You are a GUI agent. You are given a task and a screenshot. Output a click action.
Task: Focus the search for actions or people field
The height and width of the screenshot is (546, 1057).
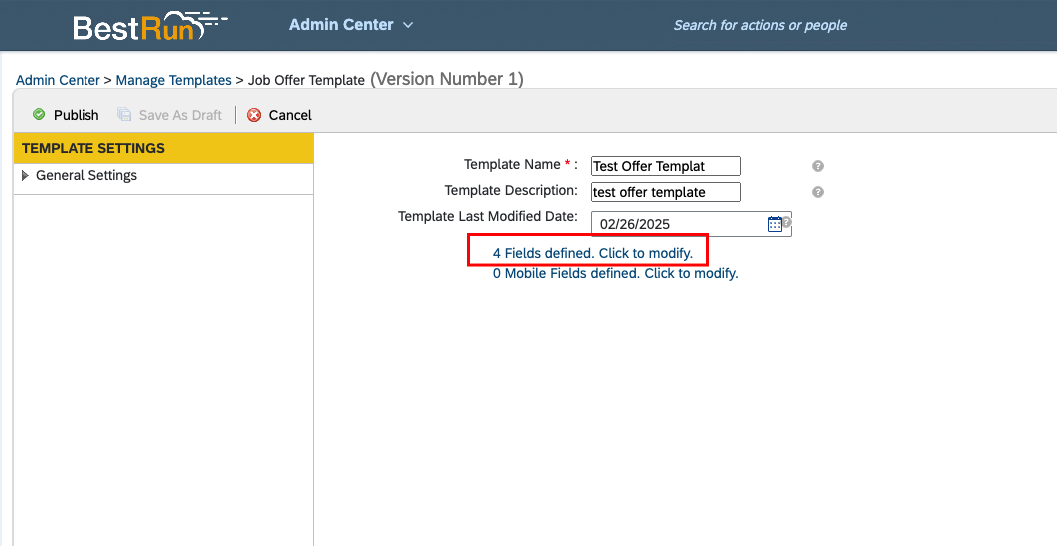tap(760, 26)
